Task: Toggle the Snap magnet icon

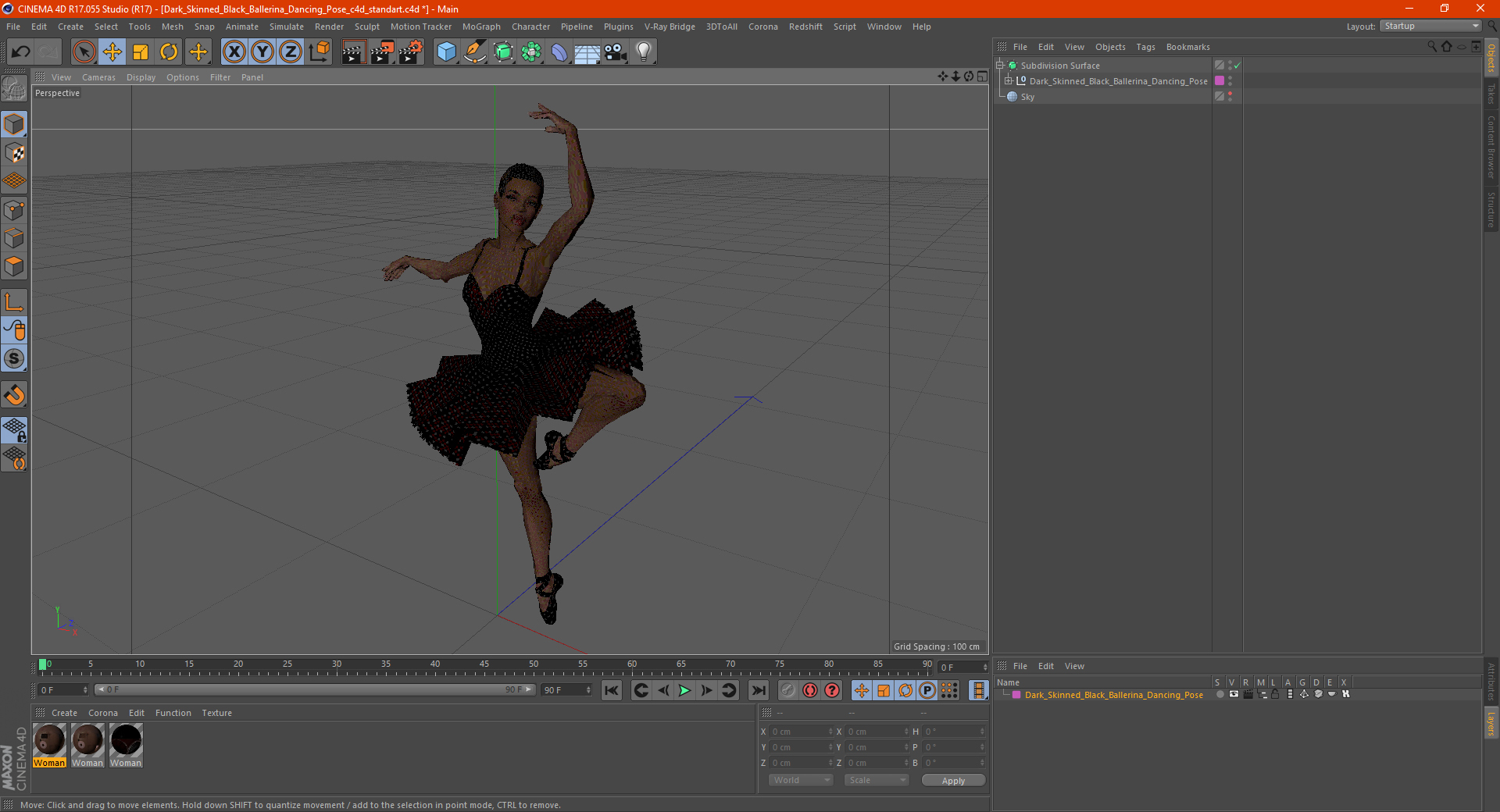Action: coord(15,395)
